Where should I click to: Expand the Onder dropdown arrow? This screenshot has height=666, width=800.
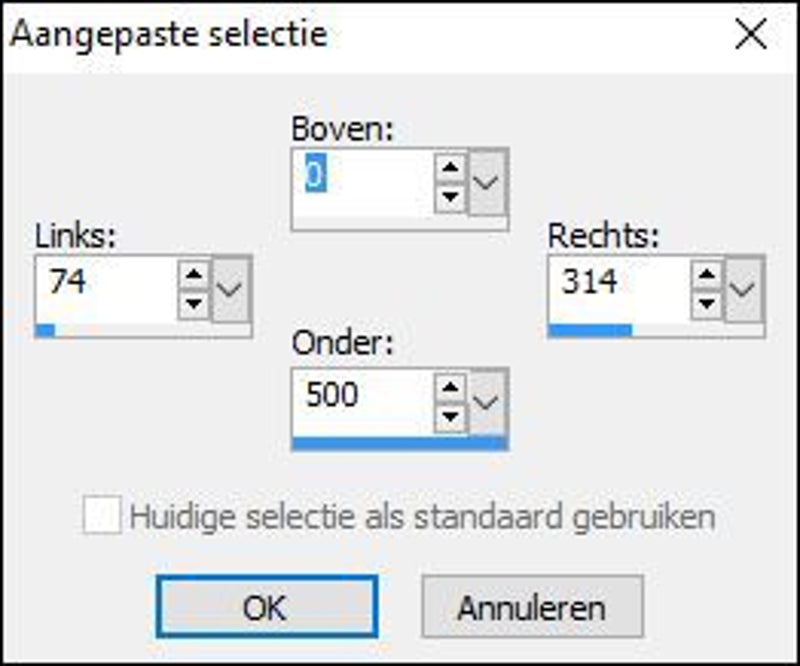click(489, 401)
